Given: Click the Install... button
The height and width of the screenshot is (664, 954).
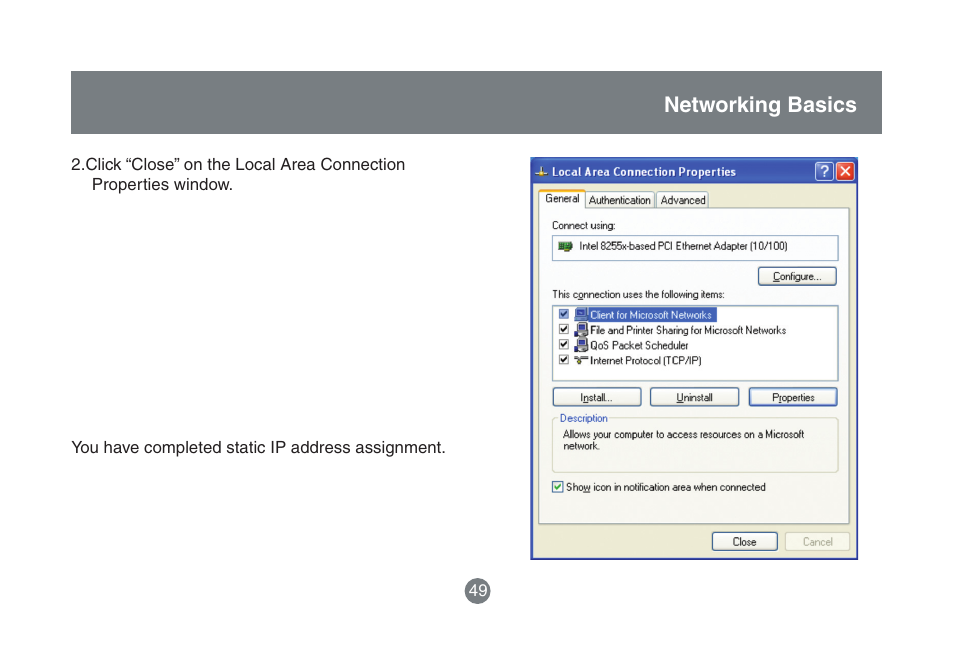Looking at the screenshot, I should 596,397.
